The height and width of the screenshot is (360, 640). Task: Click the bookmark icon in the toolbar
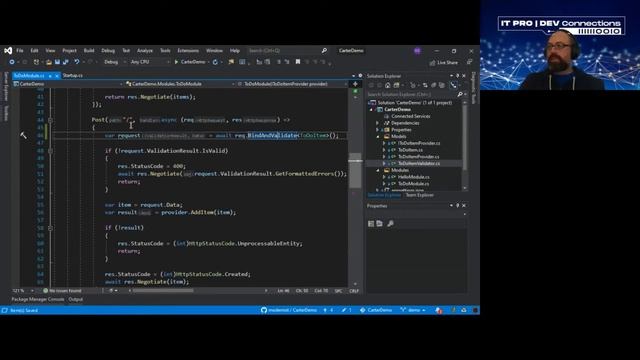(x=298, y=62)
